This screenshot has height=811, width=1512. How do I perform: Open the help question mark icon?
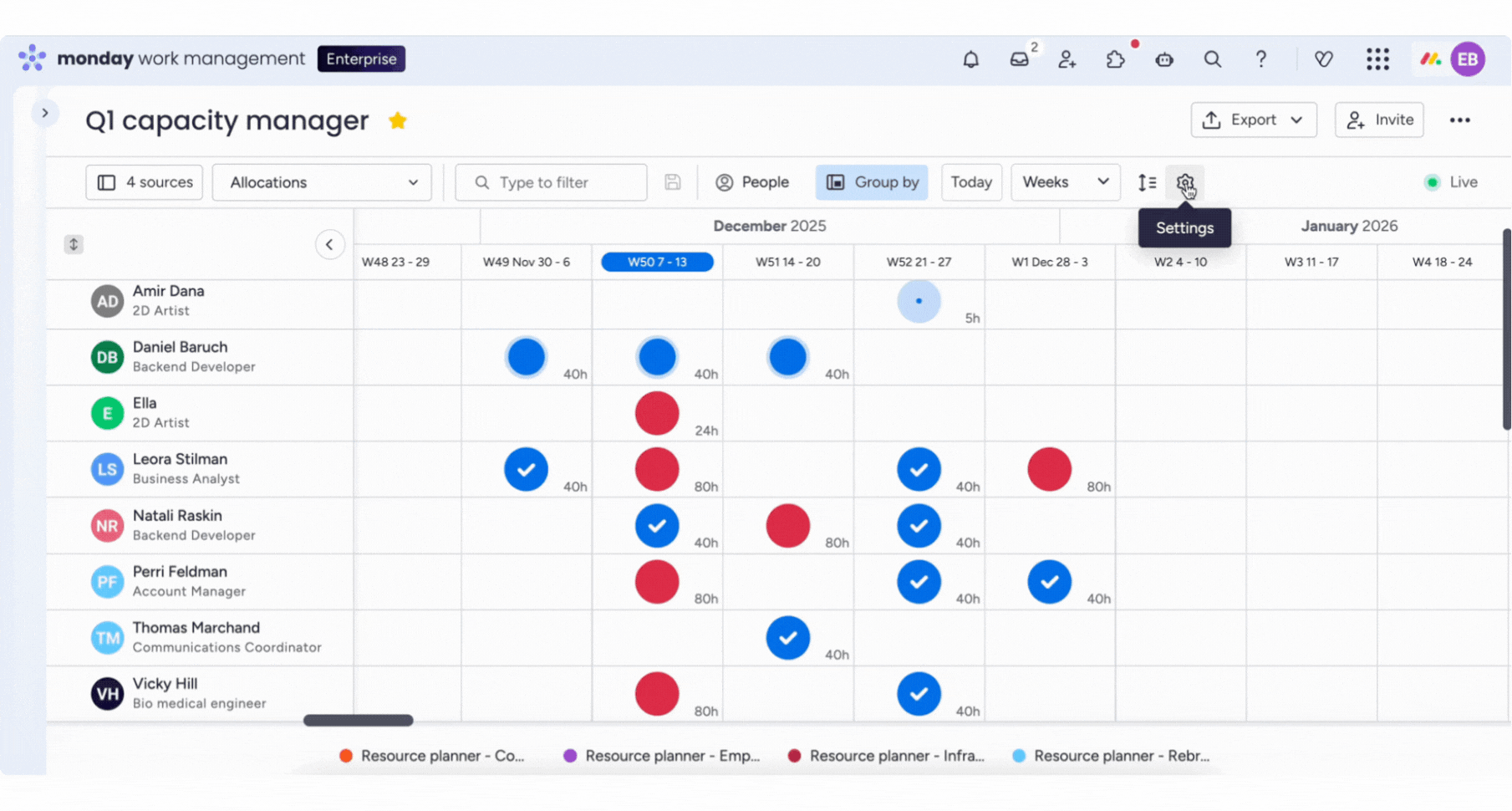tap(1260, 59)
